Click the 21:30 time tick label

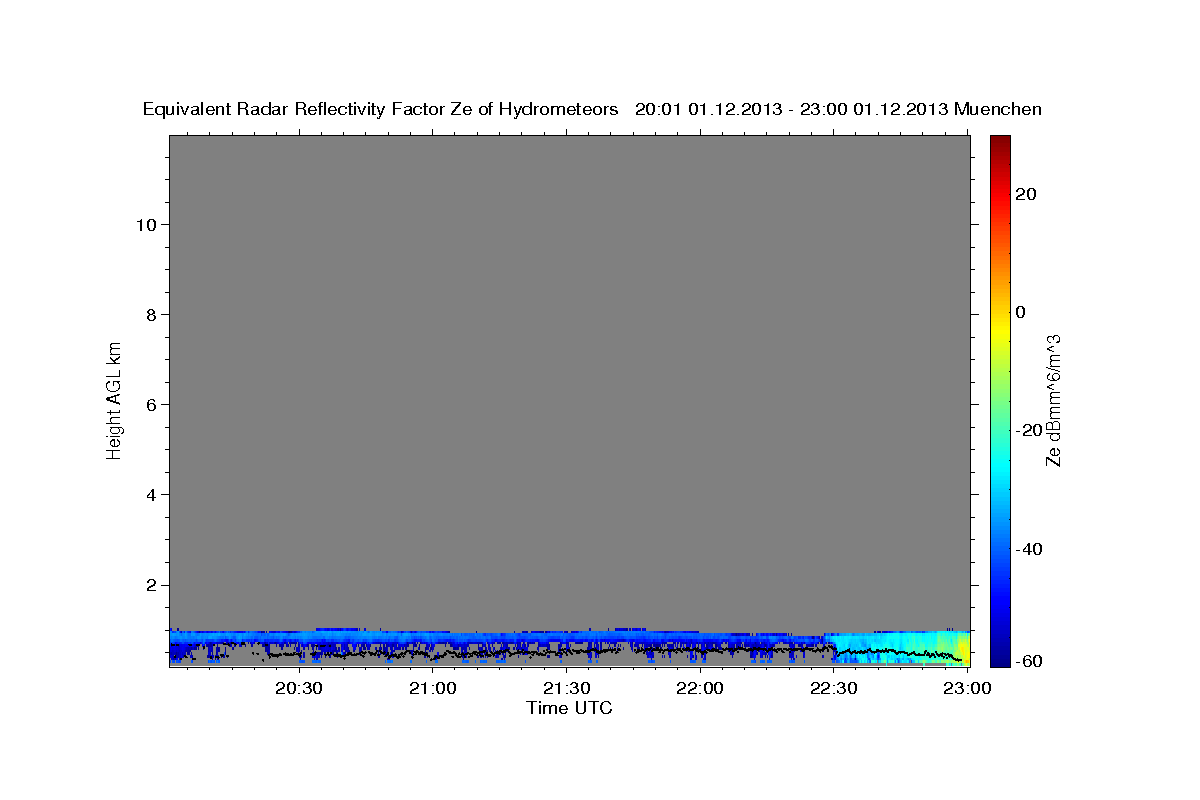566,689
